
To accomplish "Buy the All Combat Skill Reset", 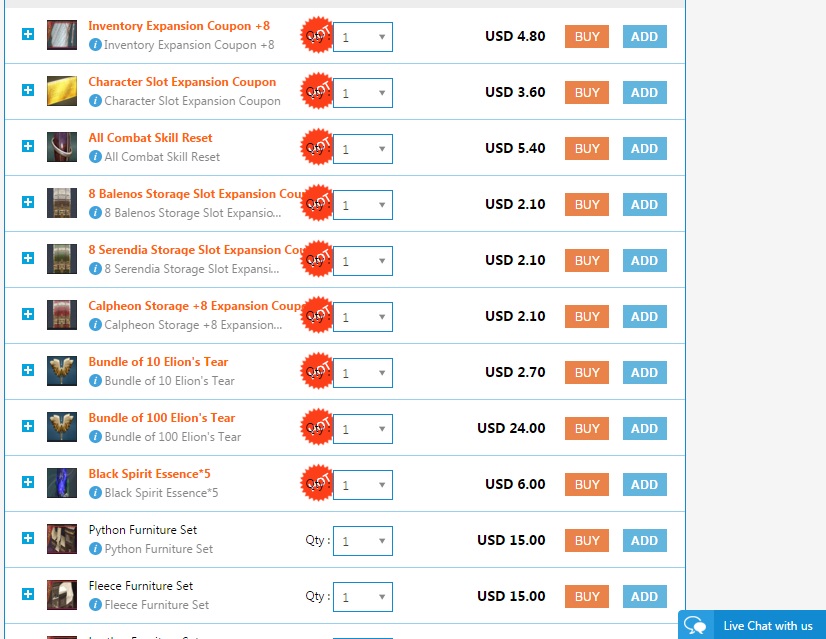I will [587, 148].
